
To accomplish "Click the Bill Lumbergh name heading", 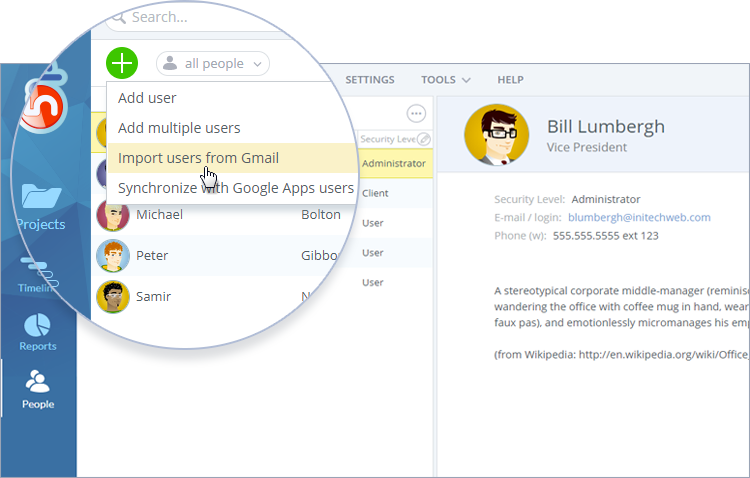I will [606, 127].
